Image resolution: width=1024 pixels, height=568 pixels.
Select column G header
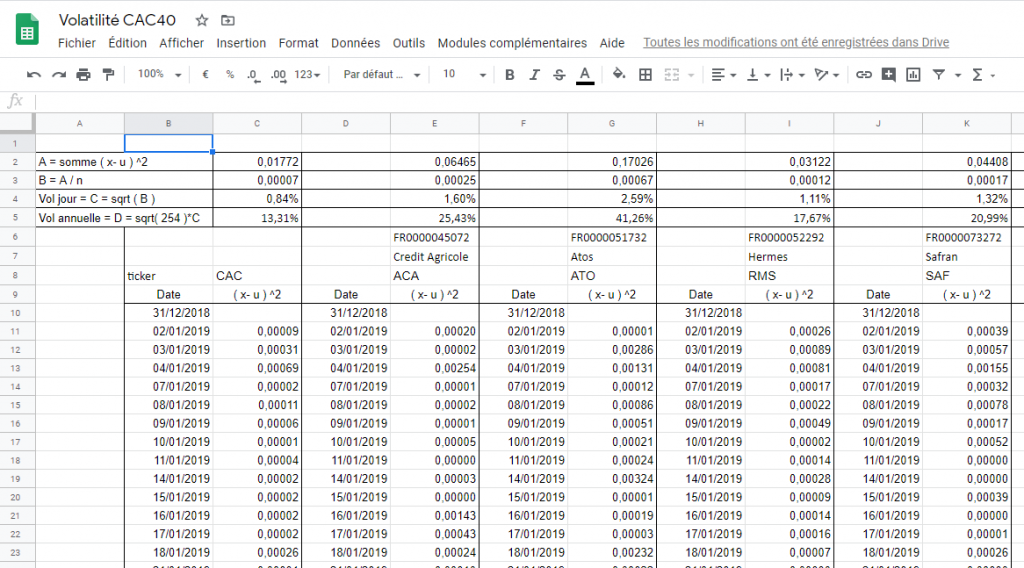(x=612, y=123)
